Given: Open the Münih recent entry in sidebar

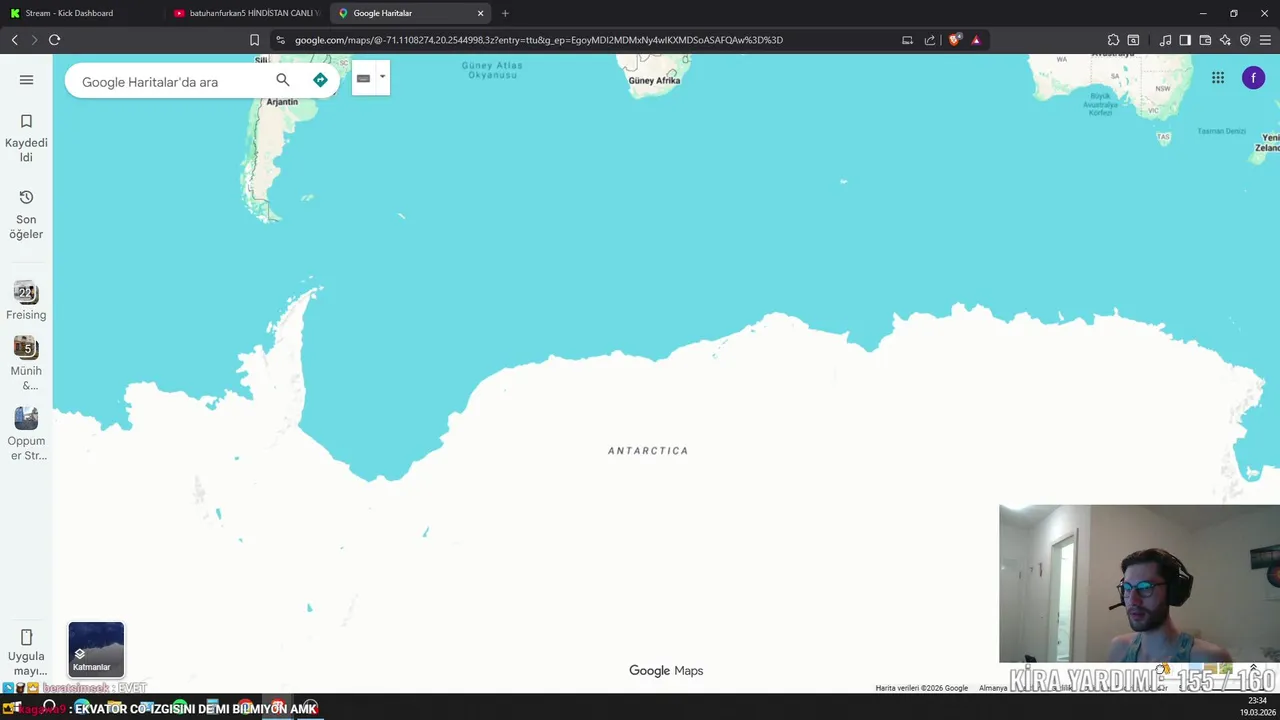Looking at the screenshot, I should tap(26, 364).
